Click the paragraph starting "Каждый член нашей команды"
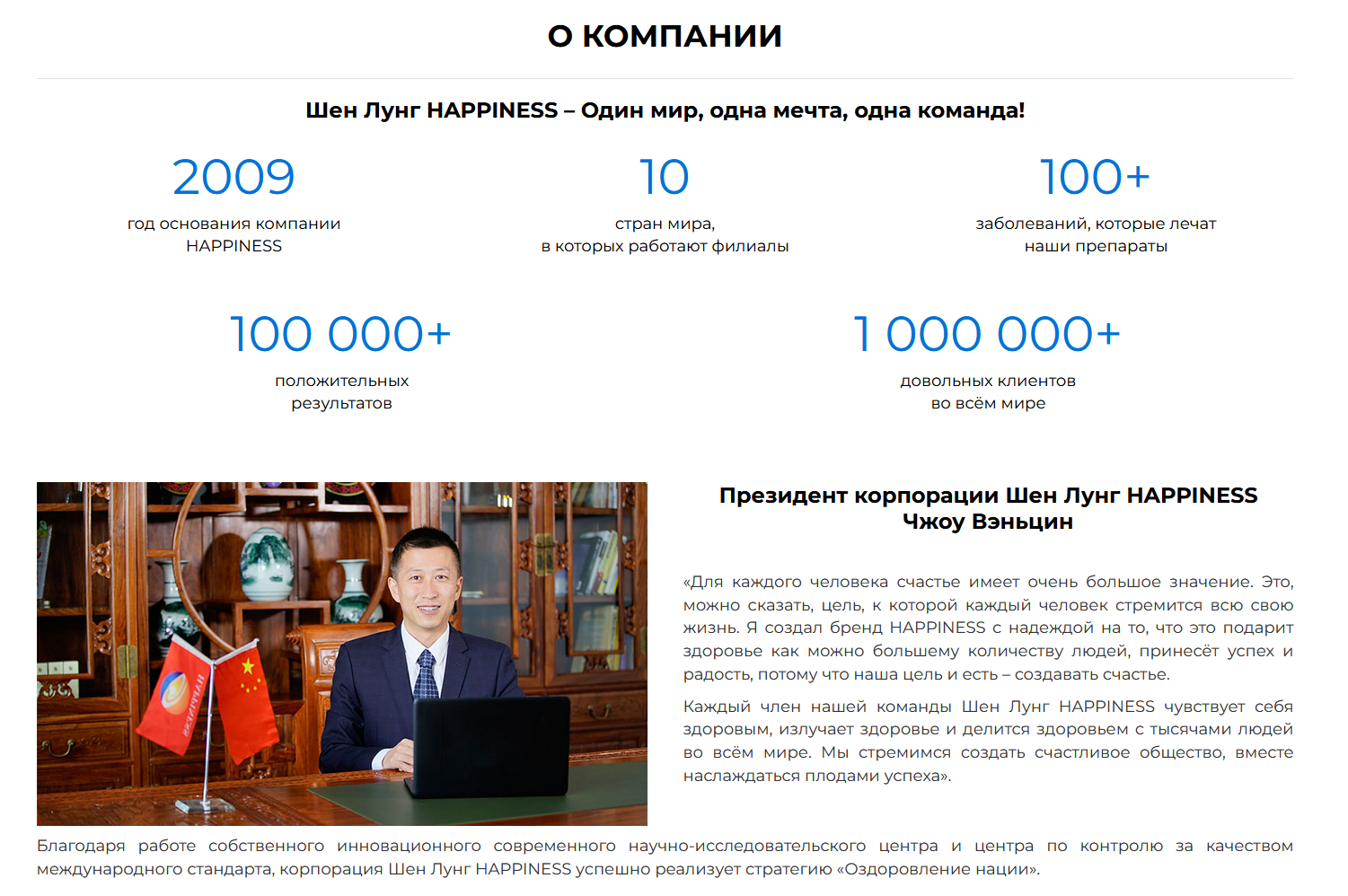Image resolution: width=1348 pixels, height=896 pixels. coord(988,741)
